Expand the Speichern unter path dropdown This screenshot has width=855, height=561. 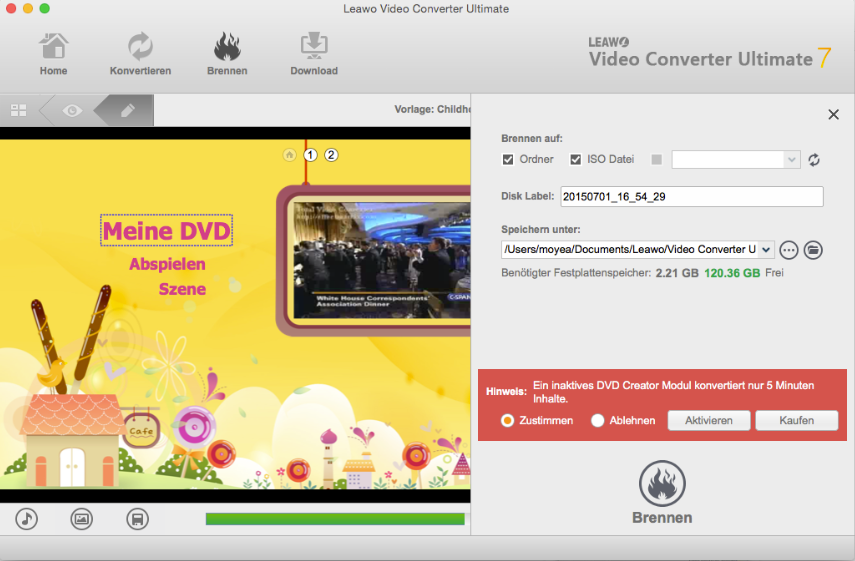766,250
